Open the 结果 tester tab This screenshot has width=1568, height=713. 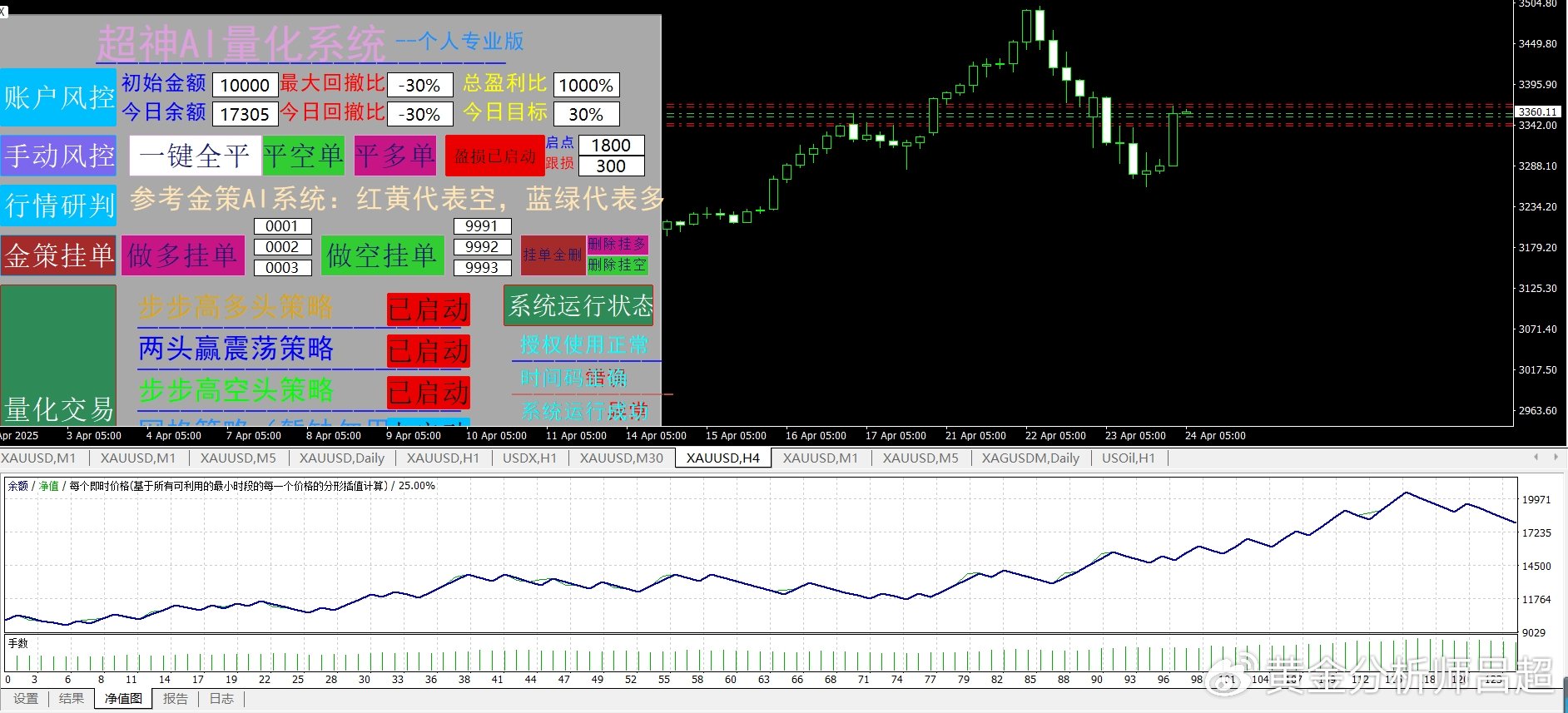coord(72,699)
